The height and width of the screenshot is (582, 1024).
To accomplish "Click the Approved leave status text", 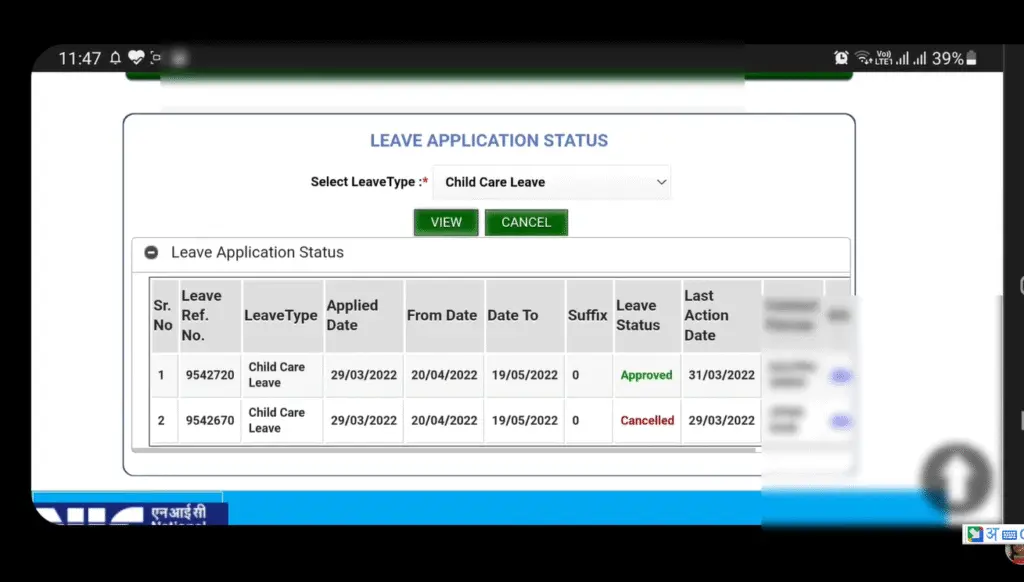I will [x=646, y=376].
